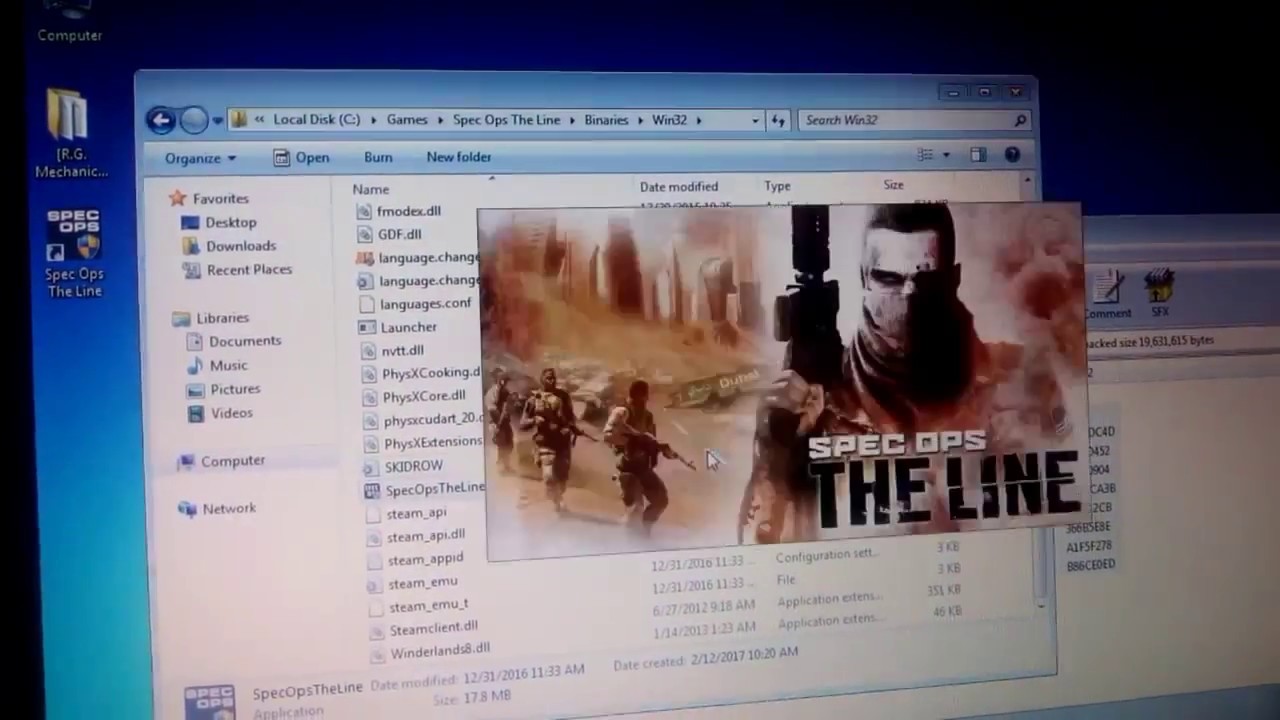Click the Change your view icon
The height and width of the screenshot is (720, 1280).
[925, 155]
